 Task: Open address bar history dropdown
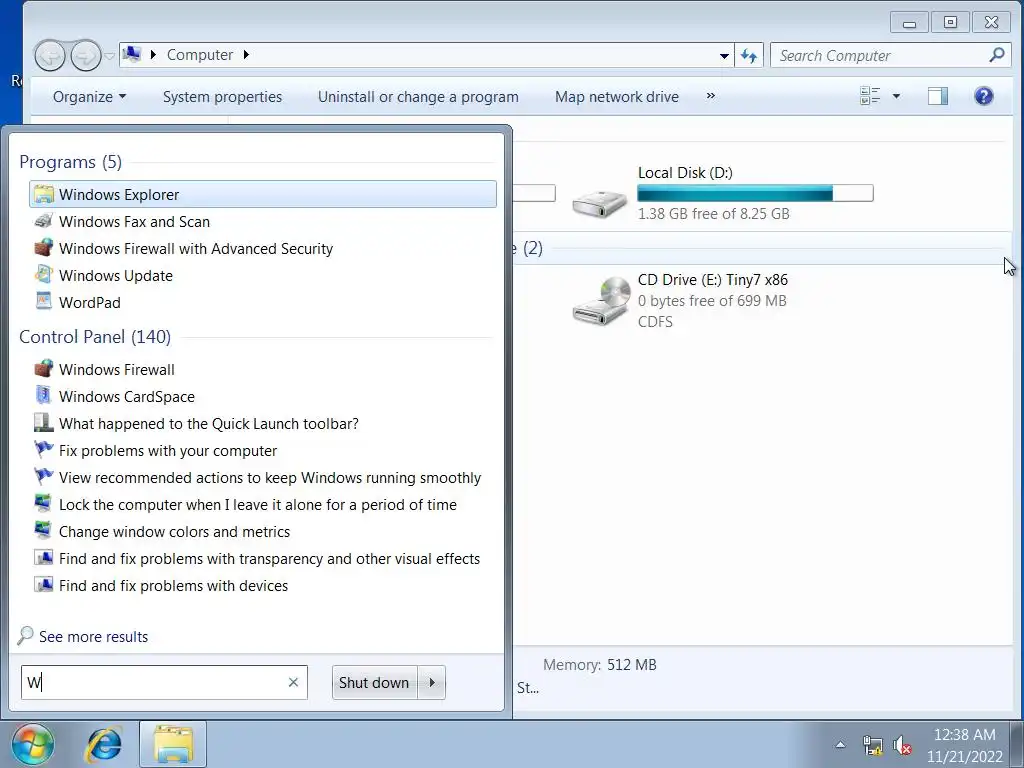724,56
